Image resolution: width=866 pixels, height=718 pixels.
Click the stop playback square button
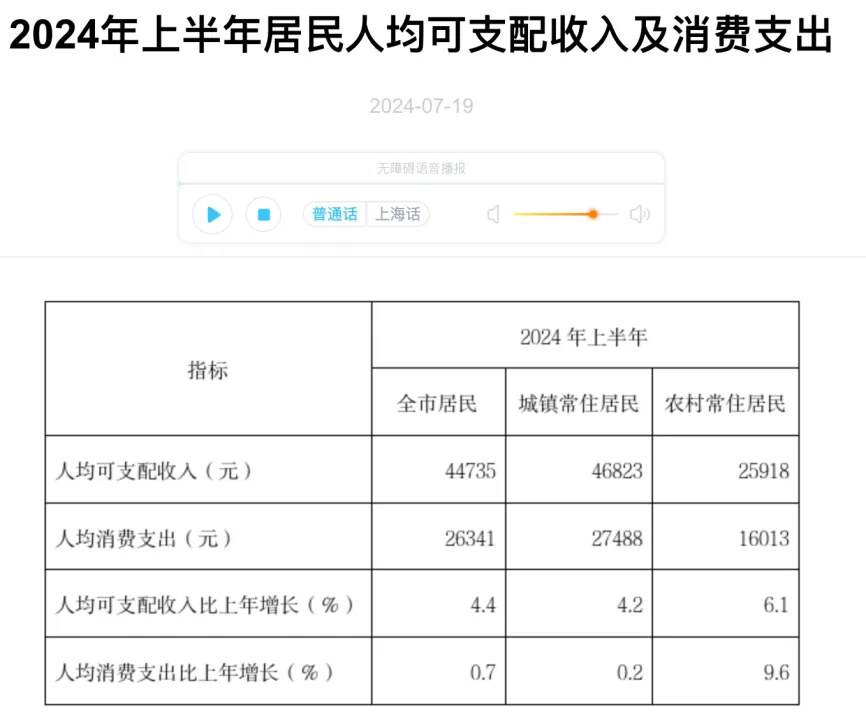tap(263, 214)
